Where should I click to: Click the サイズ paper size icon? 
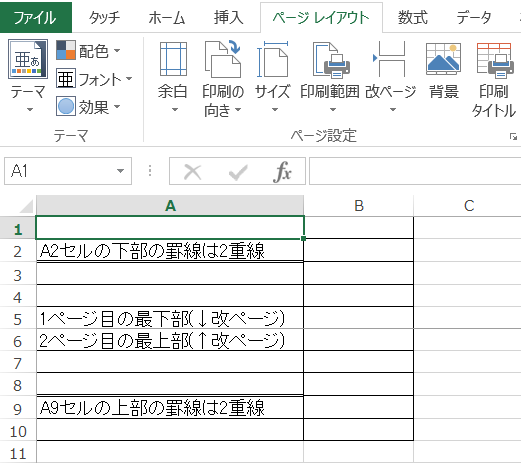click(272, 59)
